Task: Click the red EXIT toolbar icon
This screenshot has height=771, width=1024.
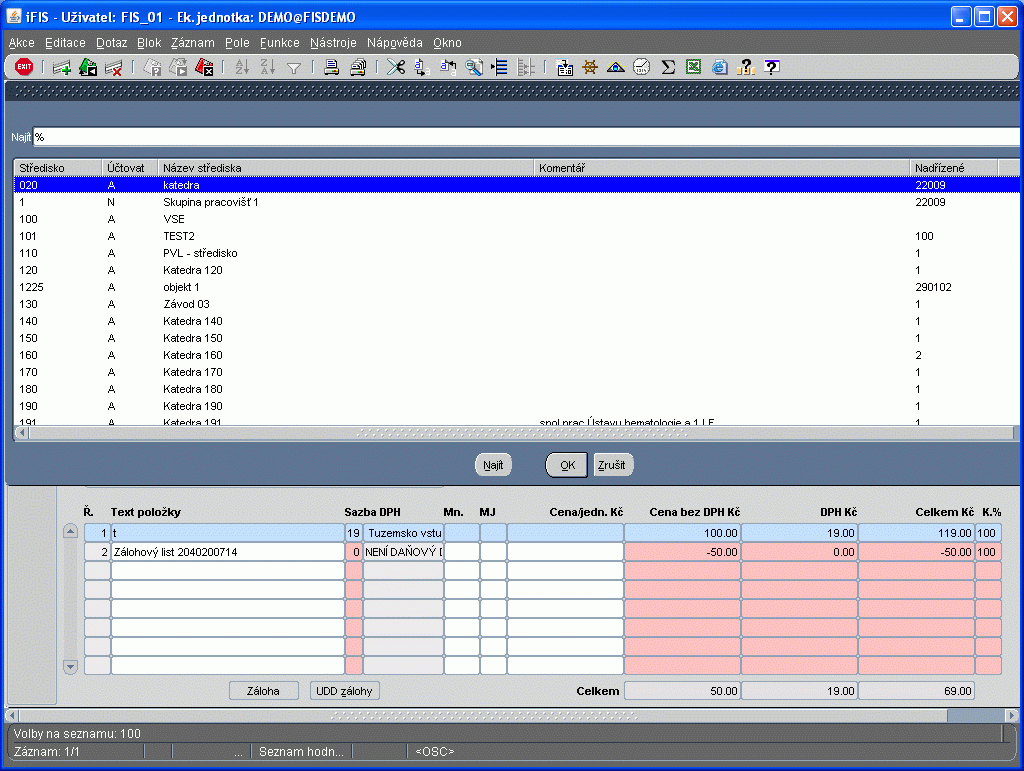Action: pos(24,67)
